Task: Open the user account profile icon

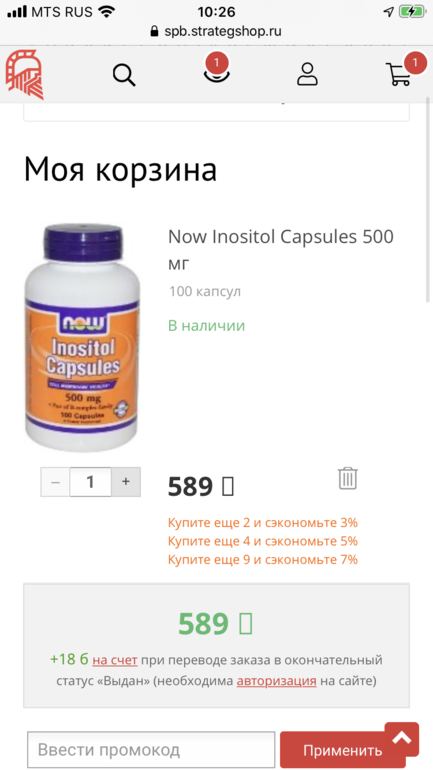Action: (x=307, y=75)
